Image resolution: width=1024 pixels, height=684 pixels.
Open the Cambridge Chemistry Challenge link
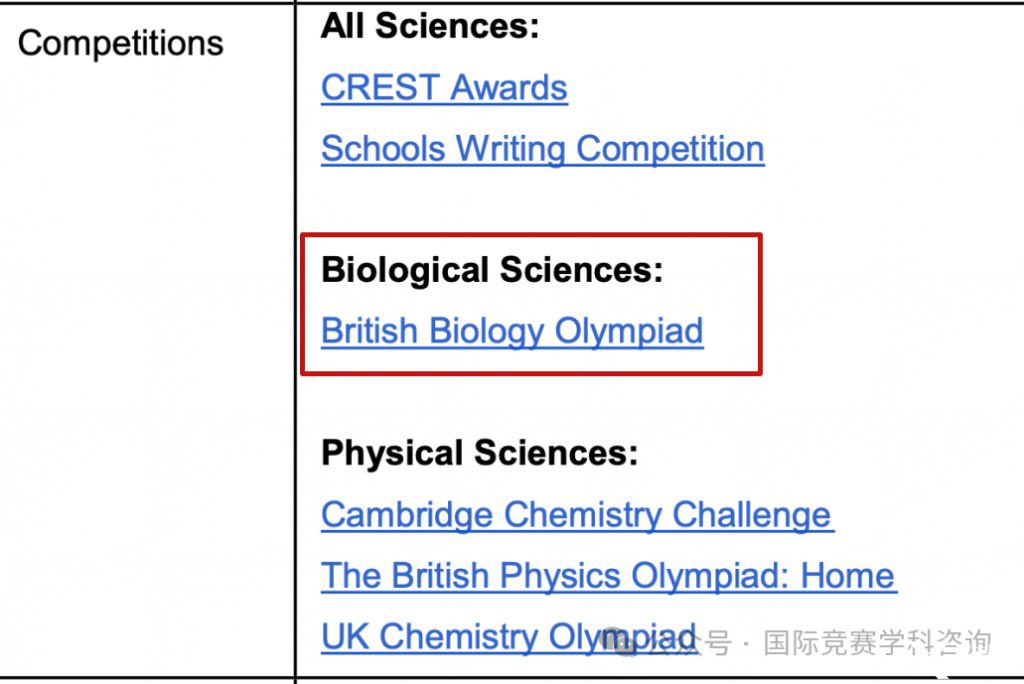[577, 515]
